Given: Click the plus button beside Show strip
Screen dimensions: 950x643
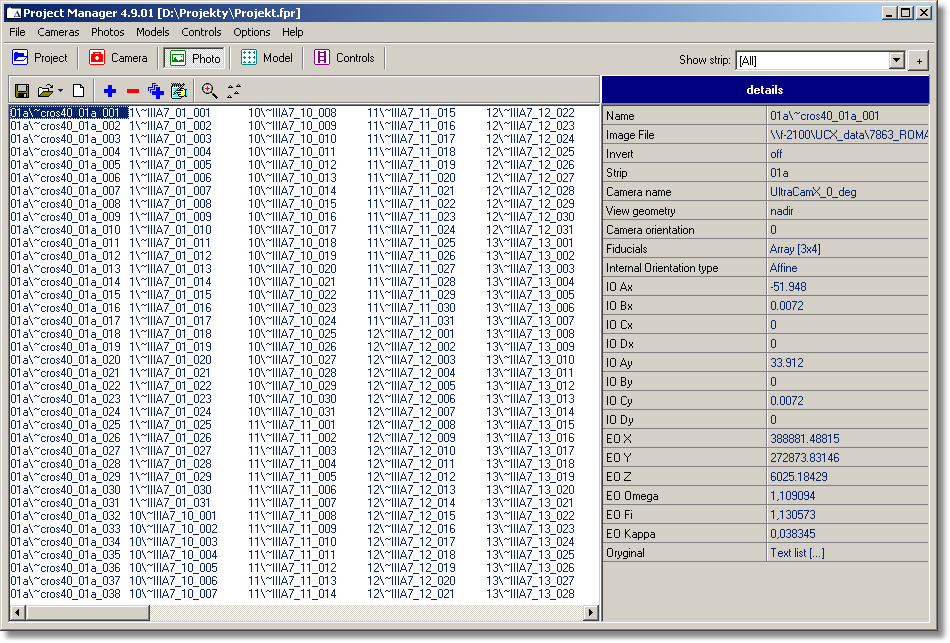Looking at the screenshot, I should (919, 61).
